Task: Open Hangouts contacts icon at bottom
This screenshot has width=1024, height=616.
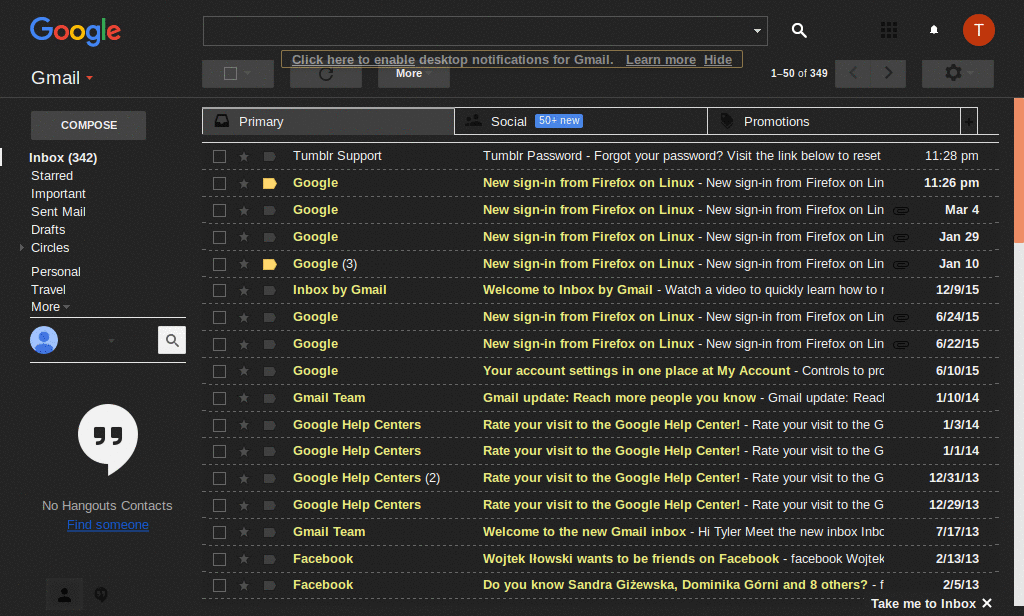Action: point(65,594)
